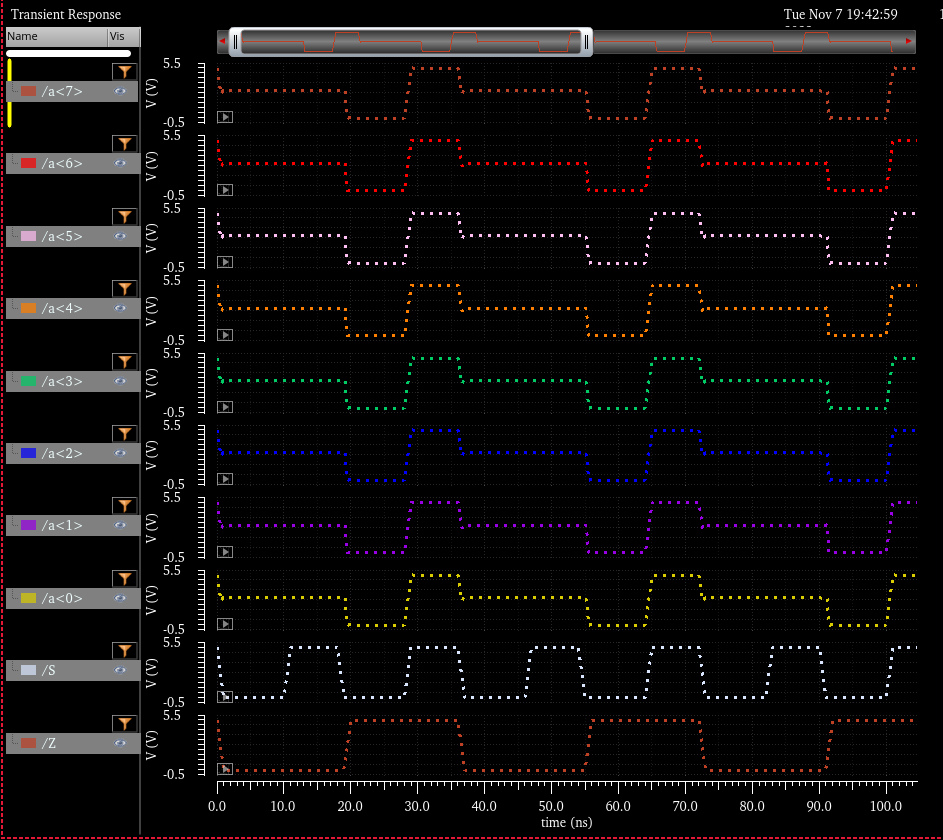Click the left red arrow on the zoom scrollbar

pos(222,41)
